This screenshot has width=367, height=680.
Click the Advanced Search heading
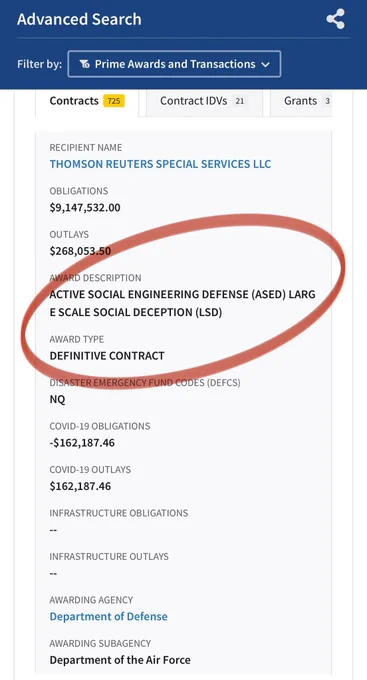click(79, 20)
